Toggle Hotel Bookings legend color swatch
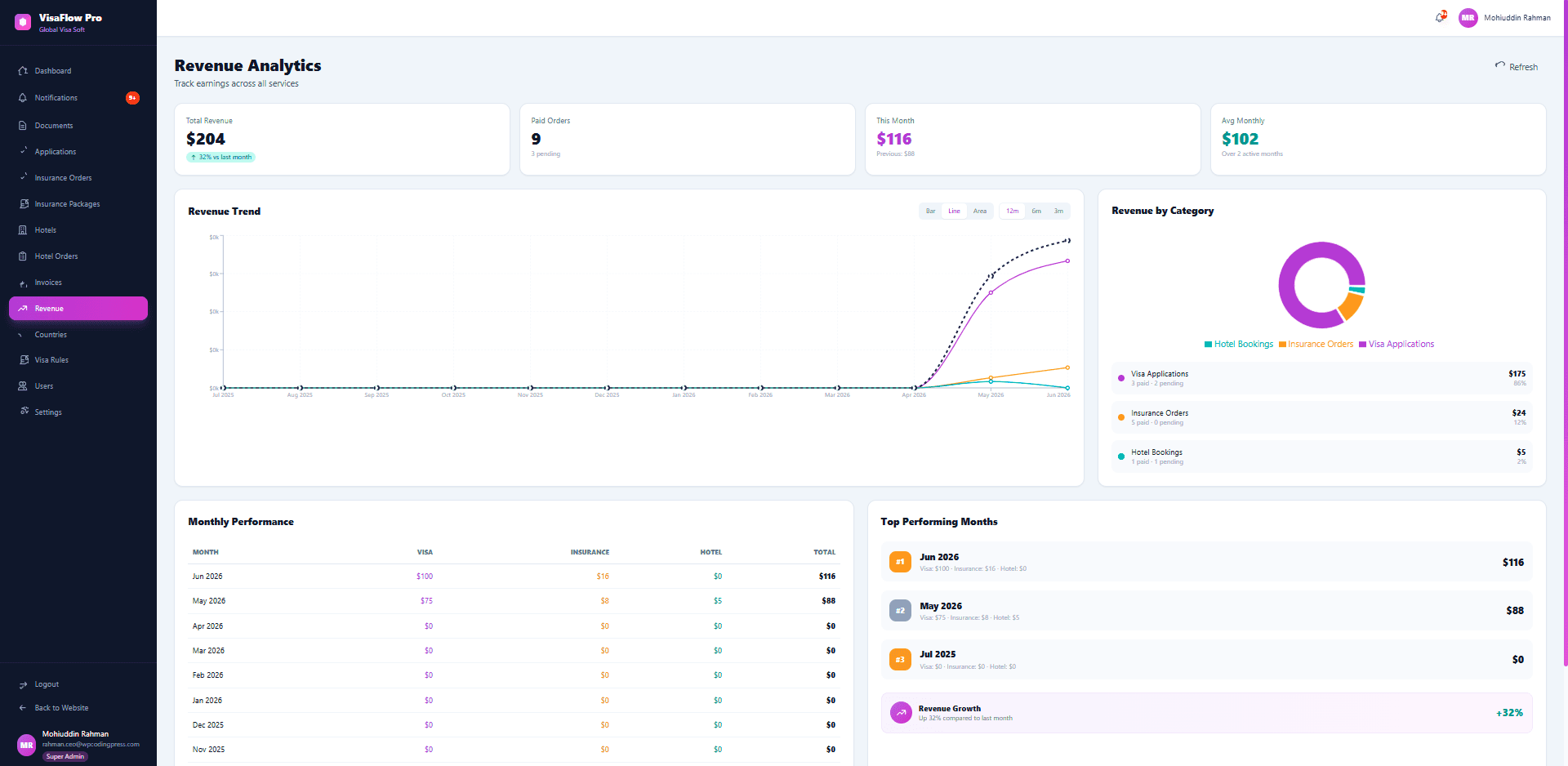The width and height of the screenshot is (1568, 766). (1208, 345)
